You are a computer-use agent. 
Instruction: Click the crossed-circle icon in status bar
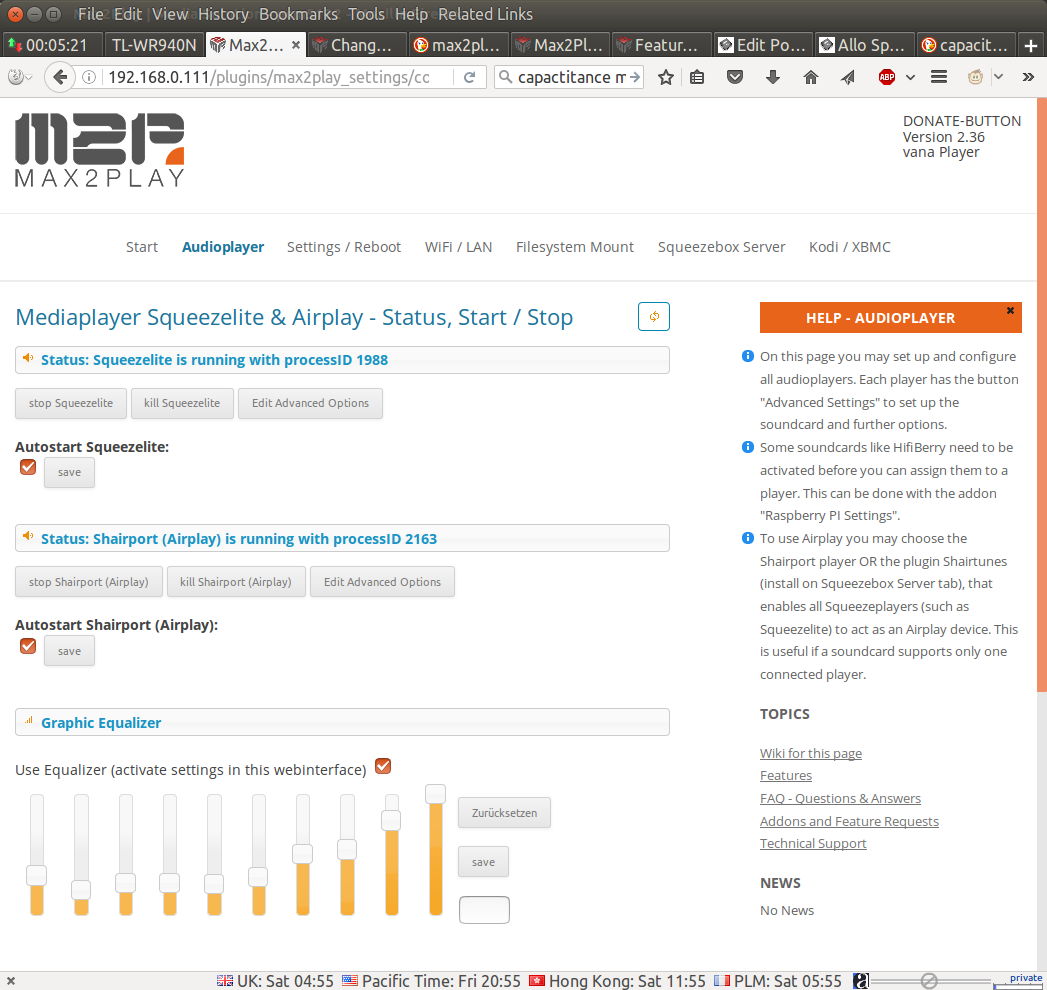tap(929, 981)
